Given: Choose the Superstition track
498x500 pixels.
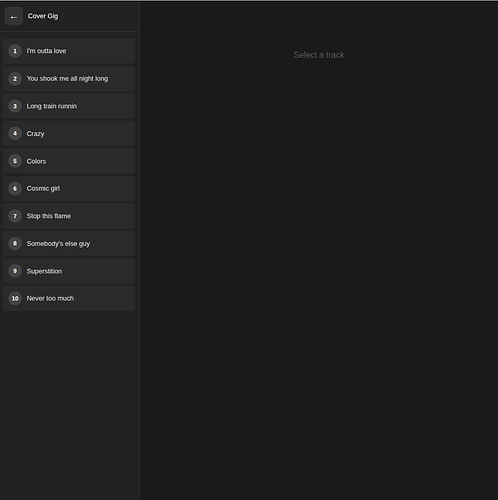Looking at the screenshot, I should tap(69, 271).
